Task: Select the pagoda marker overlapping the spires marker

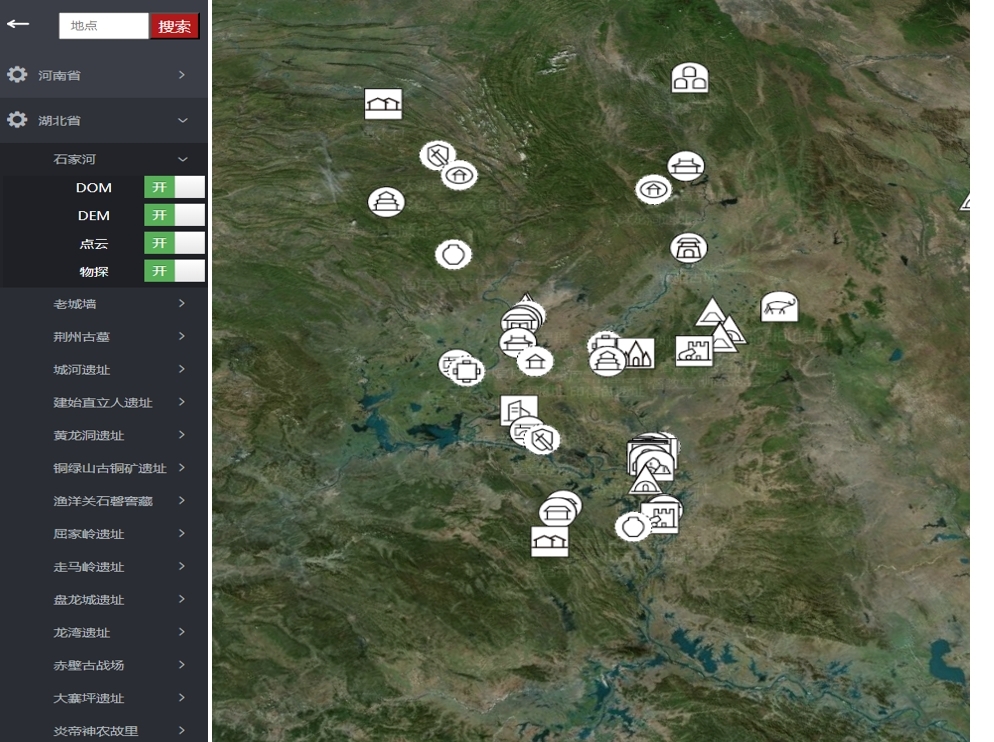Action: (x=607, y=361)
